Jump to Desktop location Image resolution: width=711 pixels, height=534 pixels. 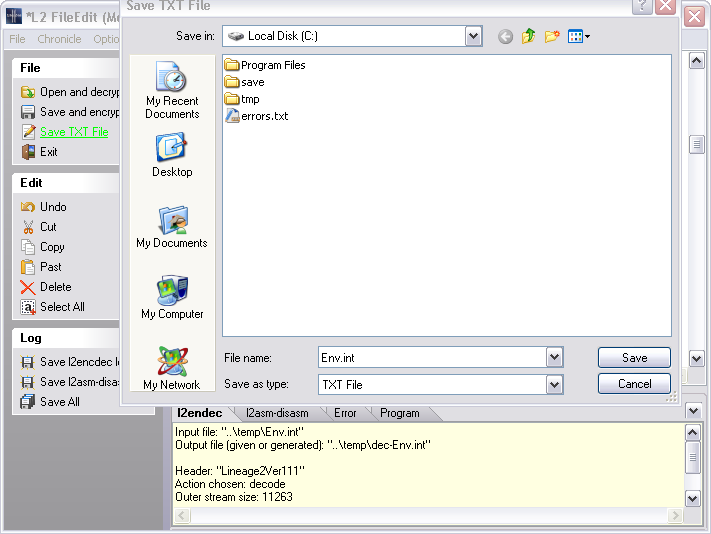click(172, 156)
